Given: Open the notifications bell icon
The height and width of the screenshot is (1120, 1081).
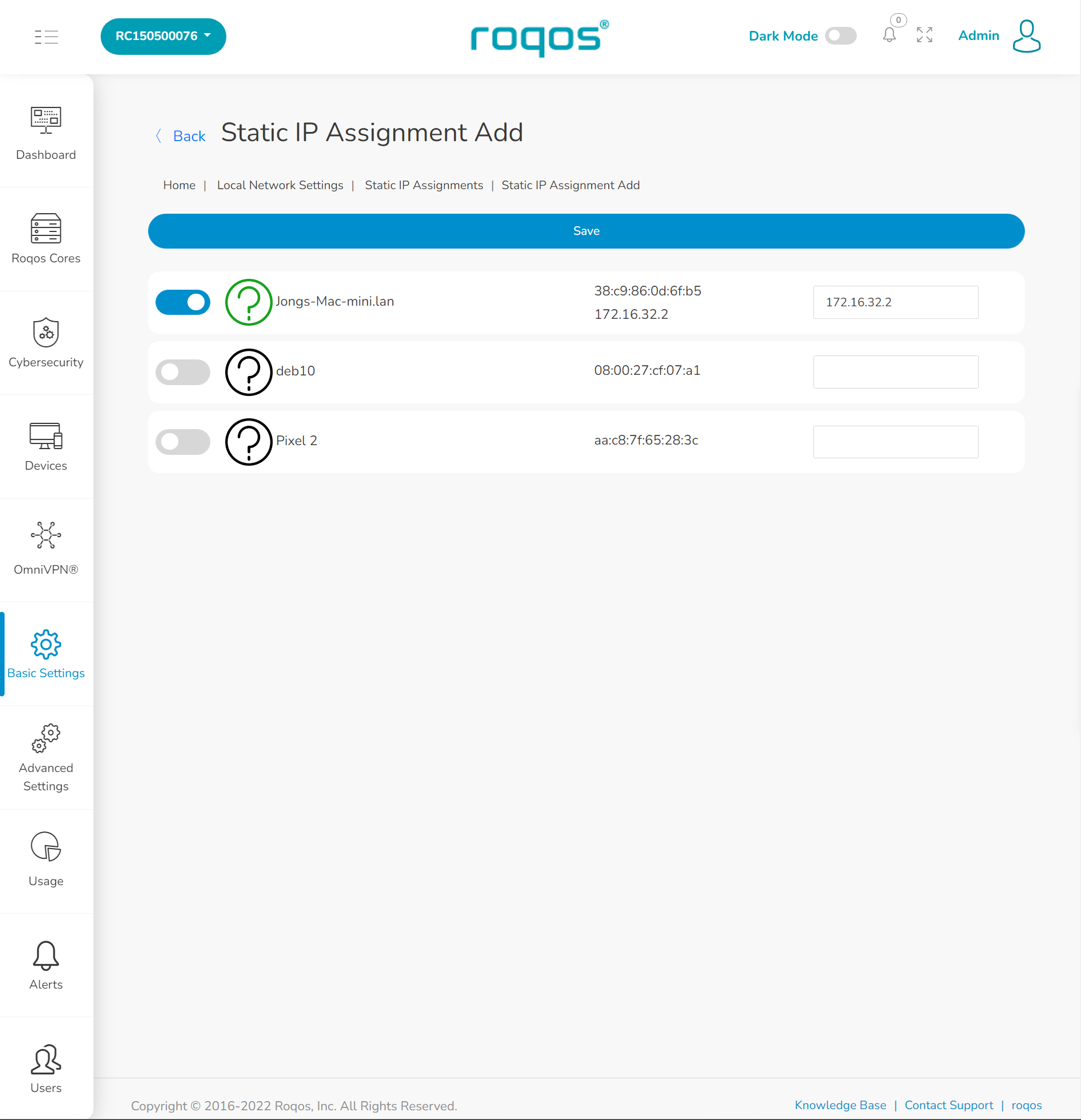Looking at the screenshot, I should point(889,35).
